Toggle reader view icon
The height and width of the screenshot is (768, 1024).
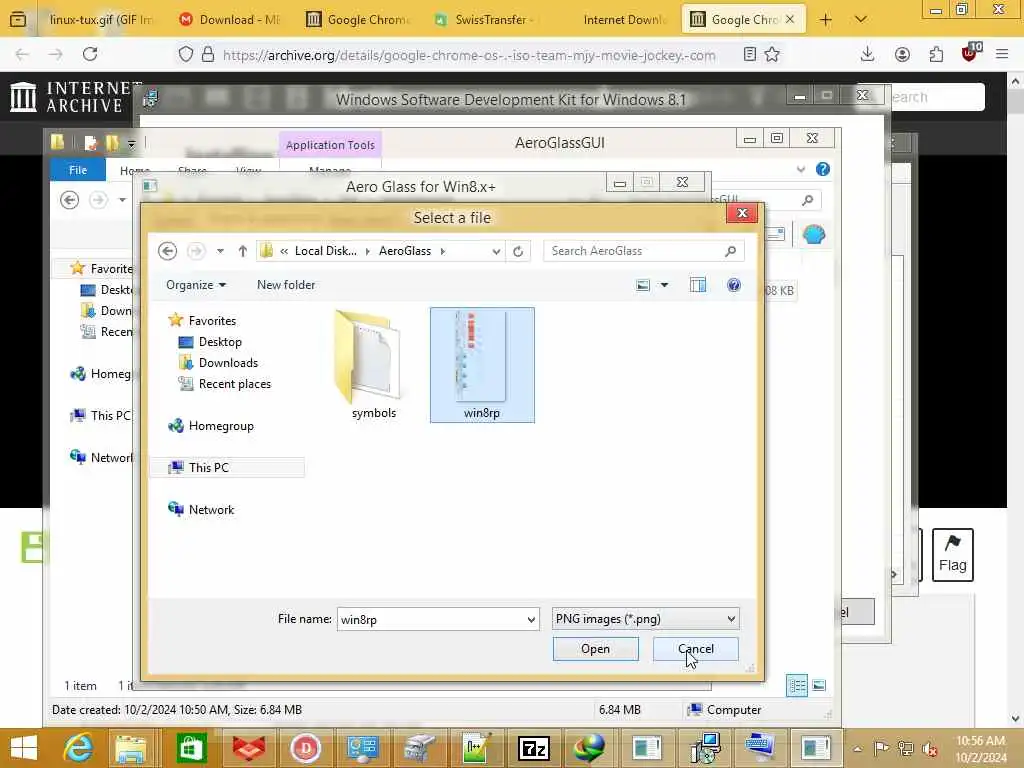[x=750, y=54]
